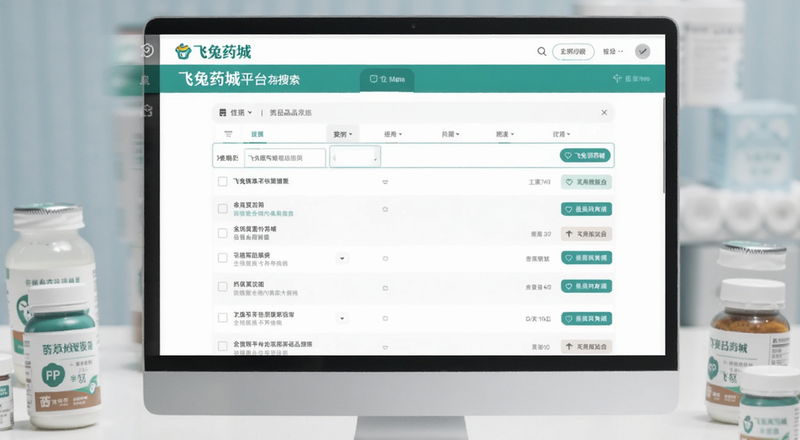
Task: Open search with the magnifier icon
Action: tap(541, 52)
